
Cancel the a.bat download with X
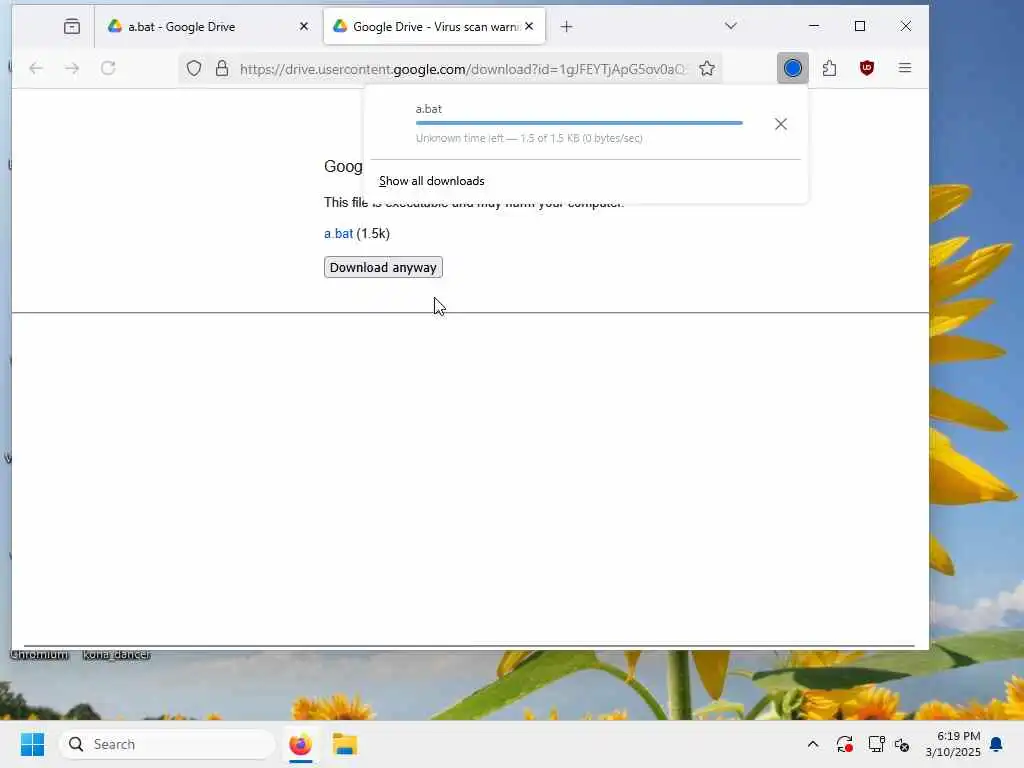pos(780,124)
